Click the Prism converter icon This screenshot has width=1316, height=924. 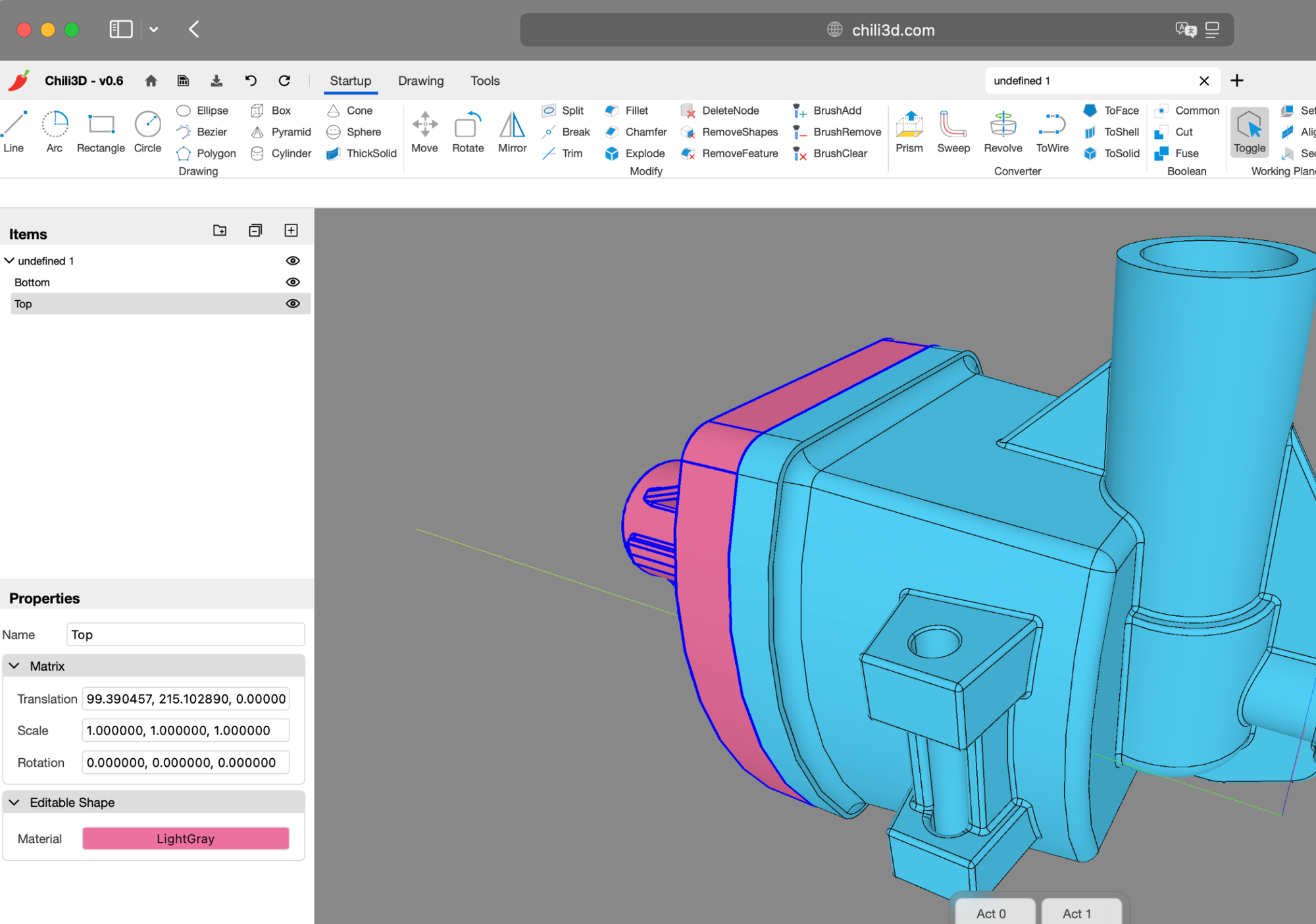(x=909, y=132)
